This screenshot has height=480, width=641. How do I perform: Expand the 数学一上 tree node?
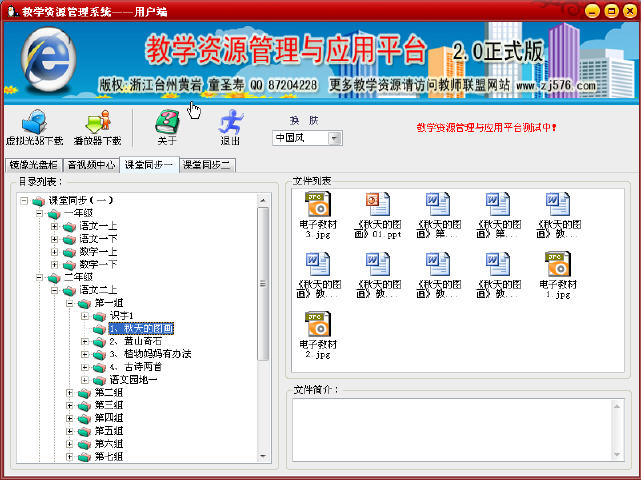click(54, 252)
